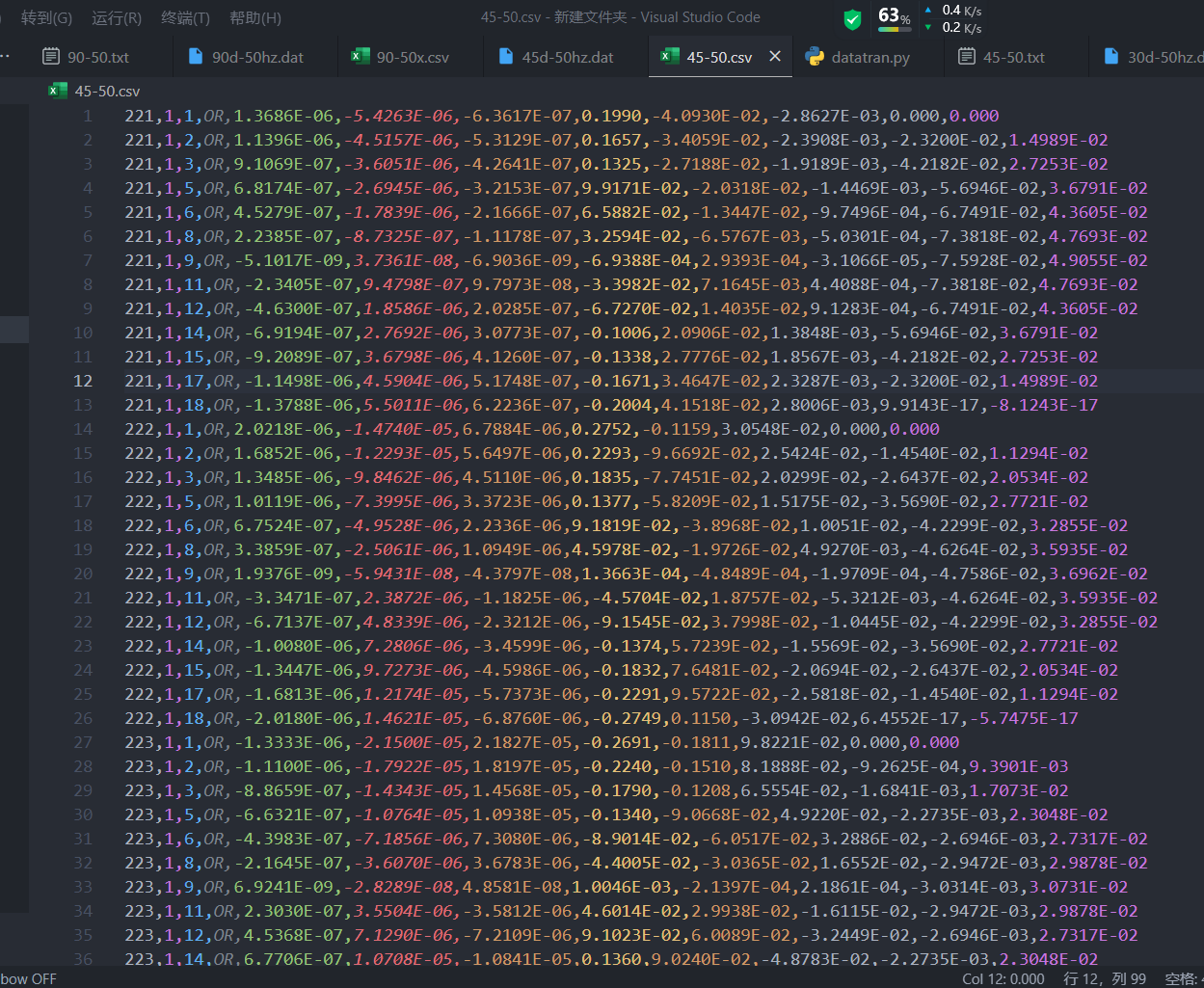Close the 45-50.csv editor tab
This screenshot has width=1204, height=988.
click(x=775, y=57)
